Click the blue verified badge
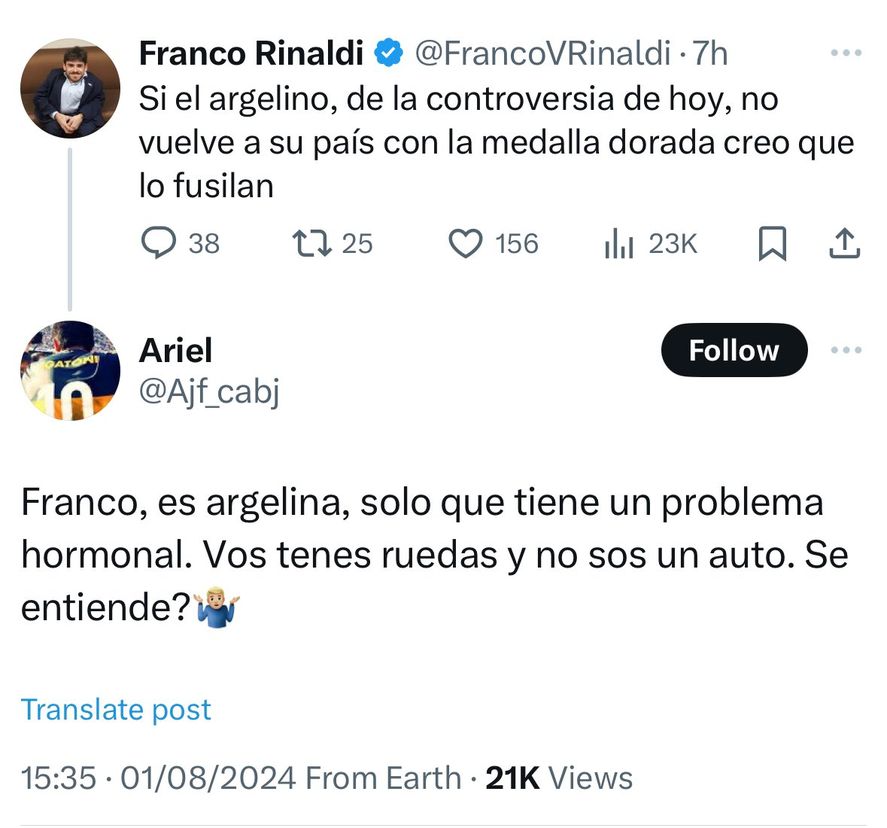Screen dimensions: 887x828 point(388,54)
